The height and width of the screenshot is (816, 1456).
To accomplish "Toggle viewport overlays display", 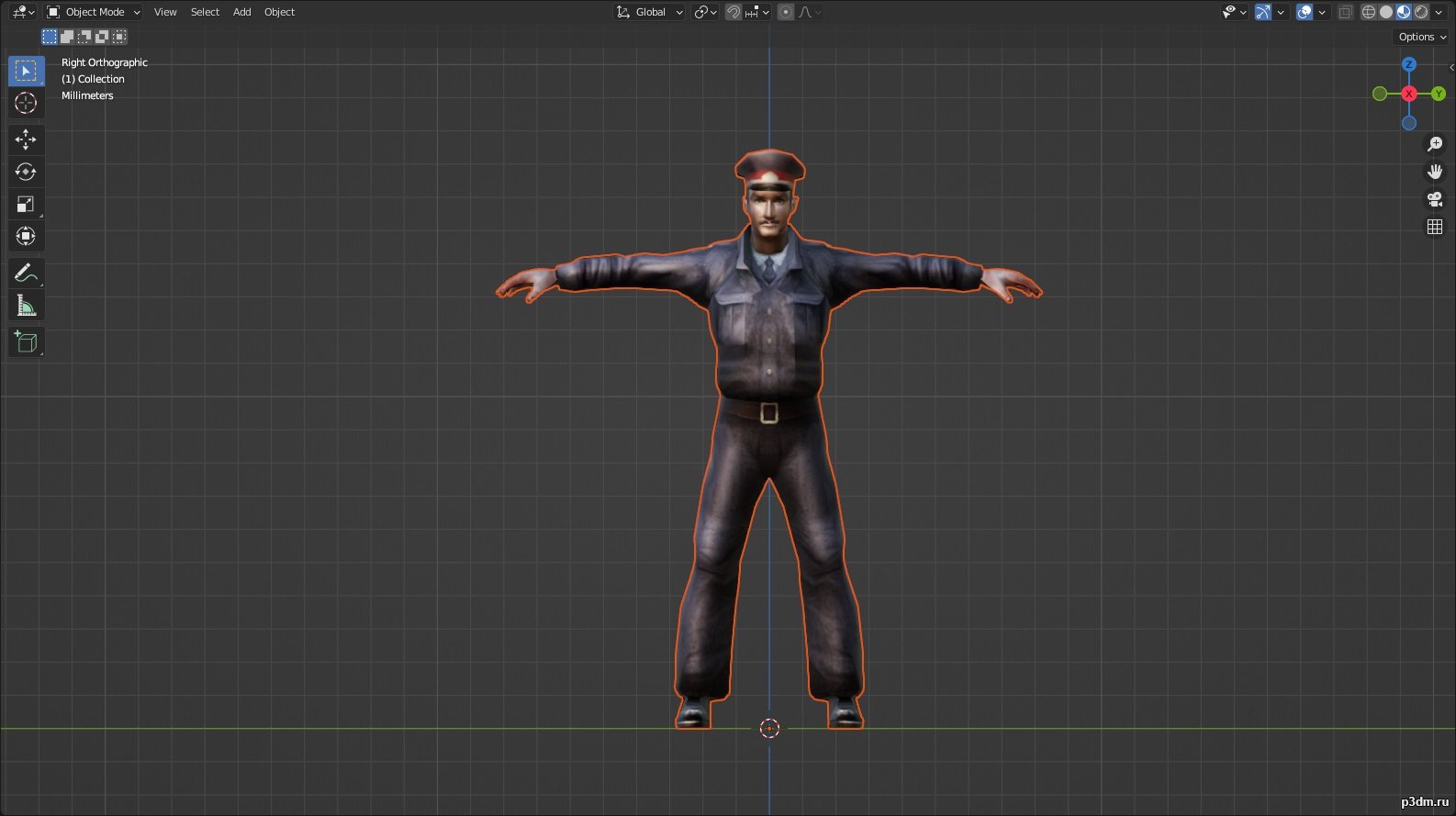I will point(1305,12).
